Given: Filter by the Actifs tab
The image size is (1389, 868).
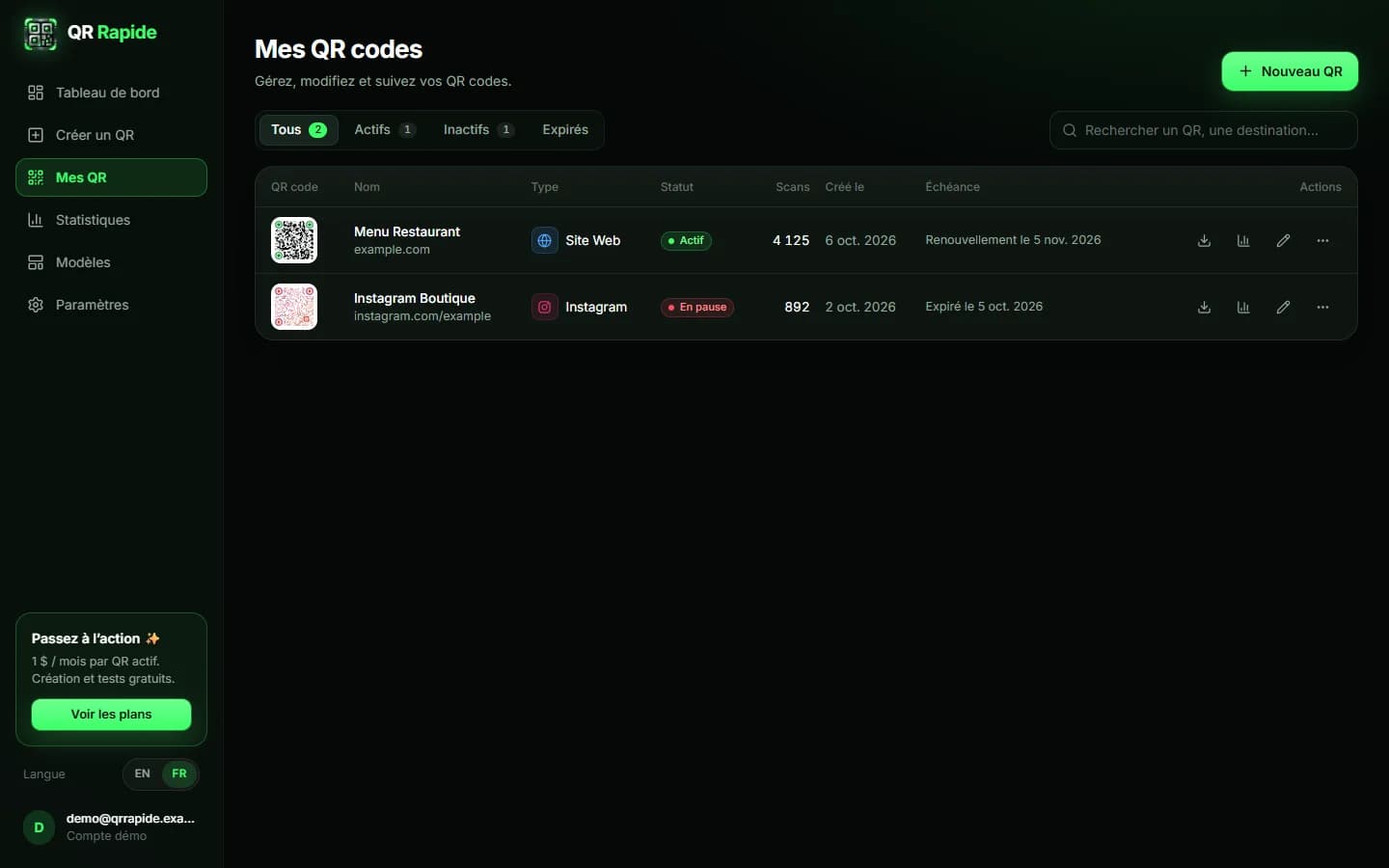Looking at the screenshot, I should point(384,130).
